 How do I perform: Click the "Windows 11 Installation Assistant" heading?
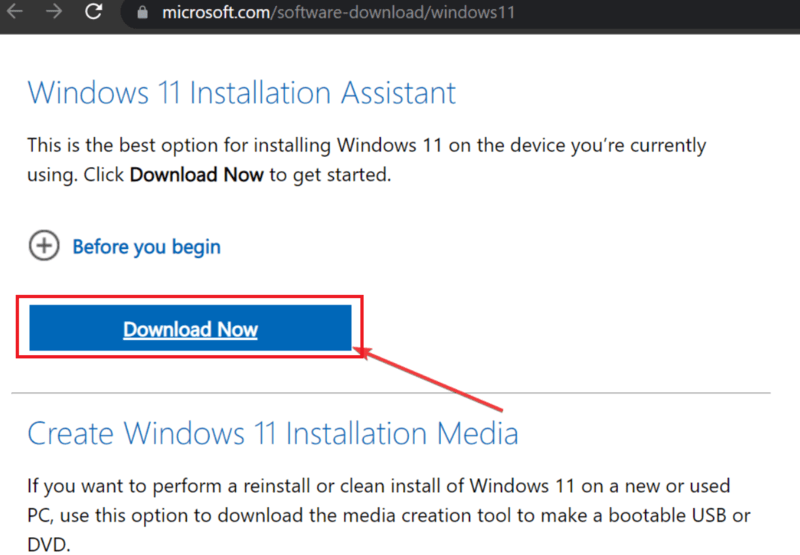241,93
